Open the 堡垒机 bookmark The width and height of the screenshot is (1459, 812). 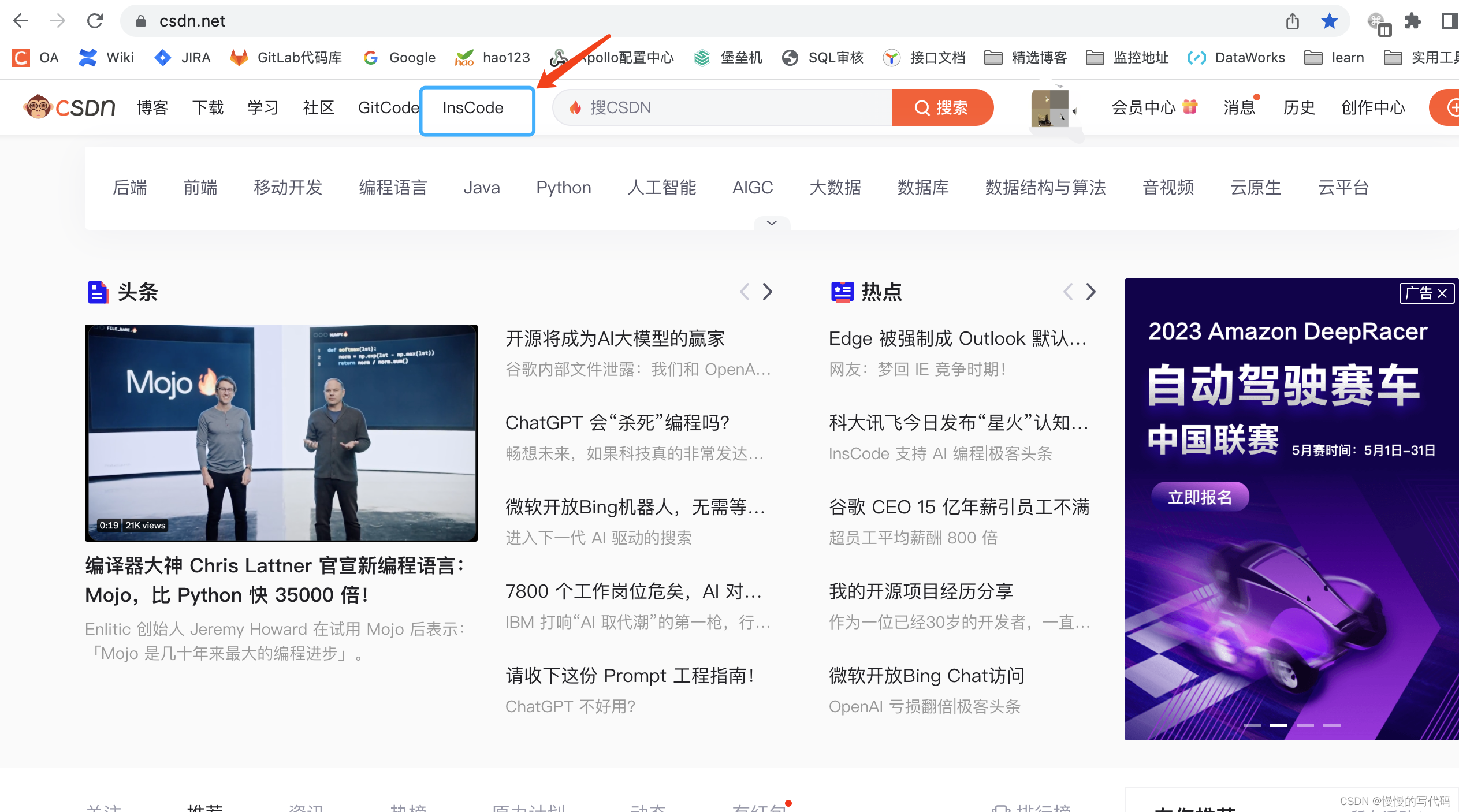tap(728, 58)
